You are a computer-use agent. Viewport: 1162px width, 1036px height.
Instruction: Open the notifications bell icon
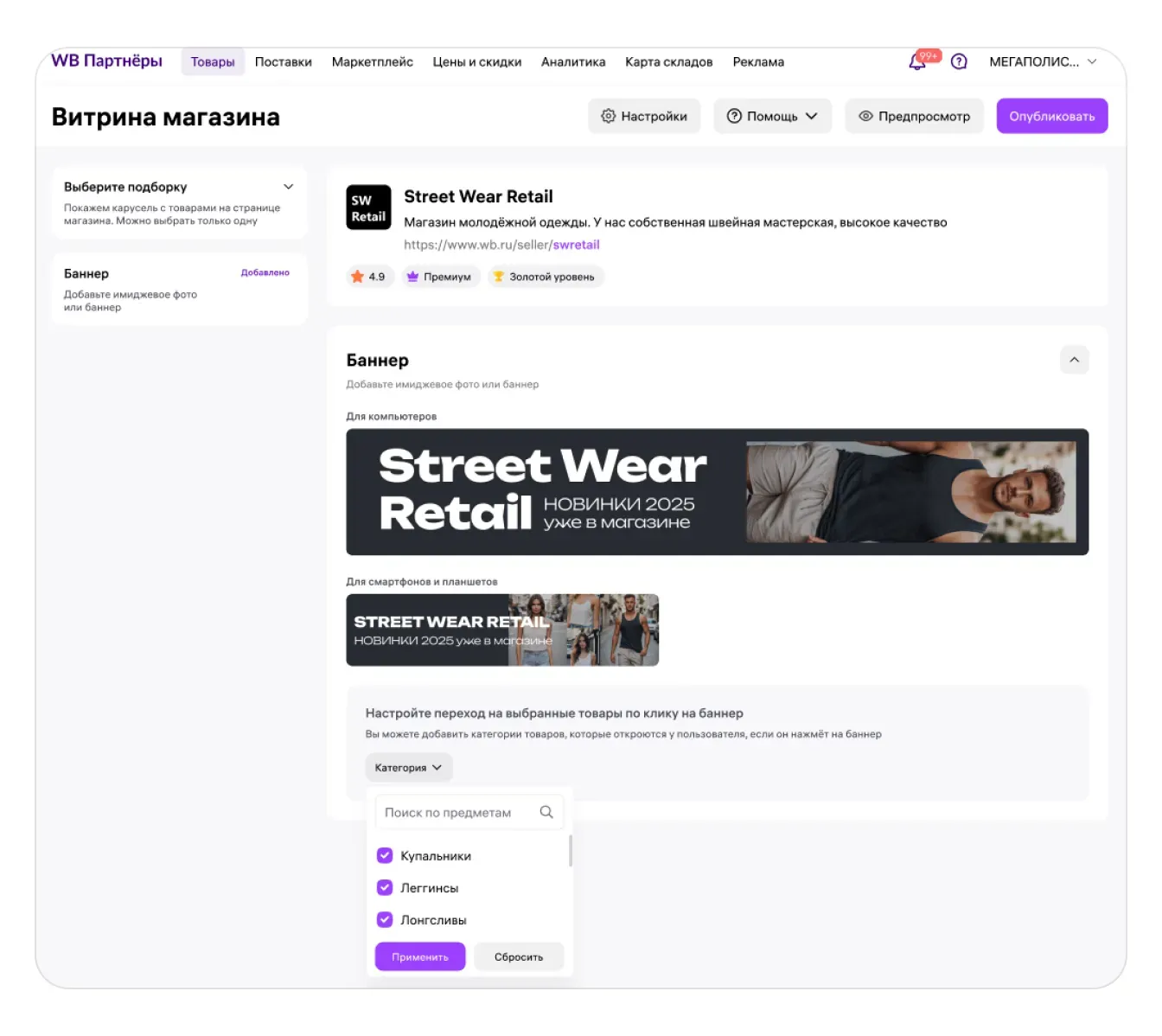[x=917, y=62]
